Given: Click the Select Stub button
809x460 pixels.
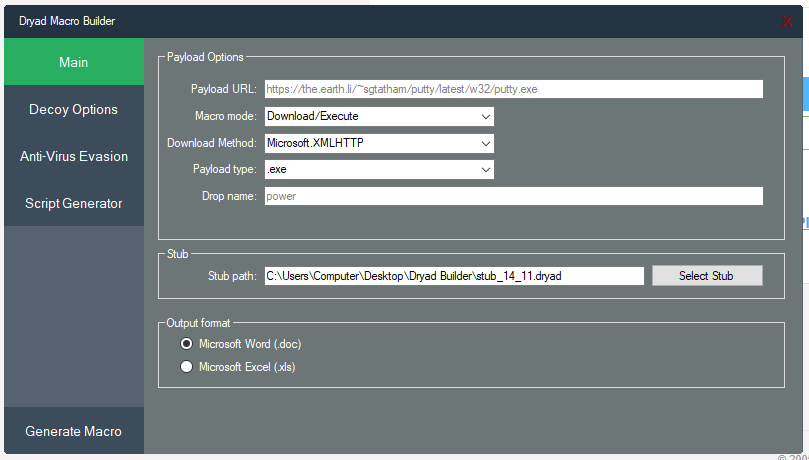Looking at the screenshot, I should (707, 275).
